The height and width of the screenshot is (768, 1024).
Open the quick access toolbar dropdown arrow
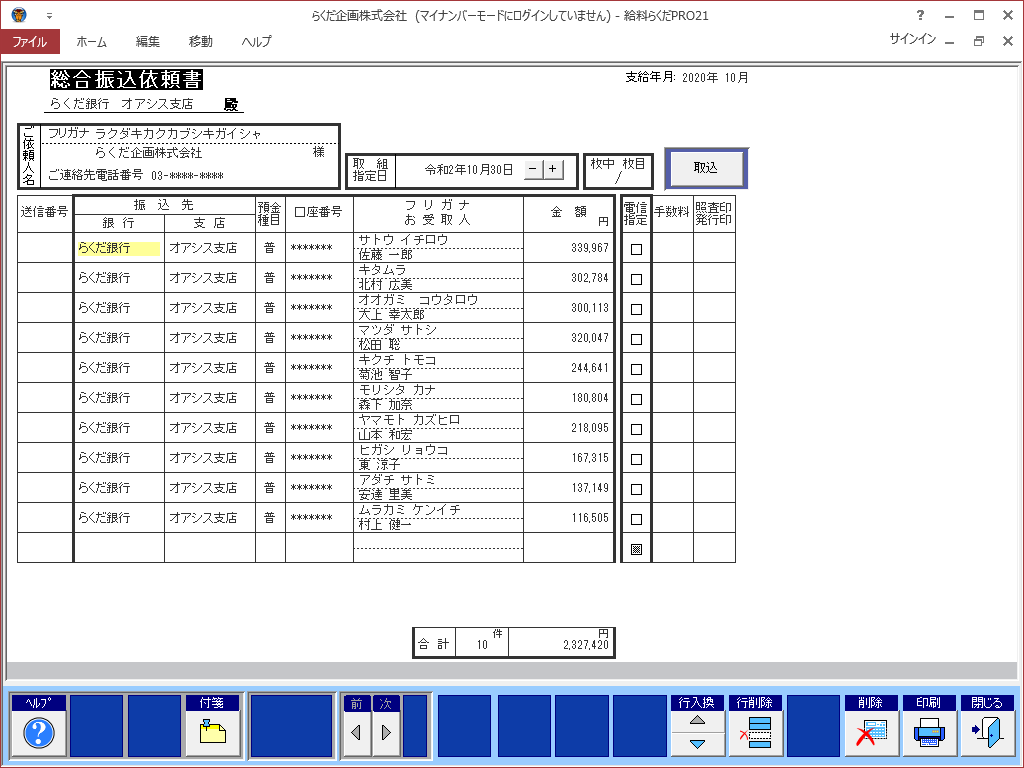[x=49, y=16]
